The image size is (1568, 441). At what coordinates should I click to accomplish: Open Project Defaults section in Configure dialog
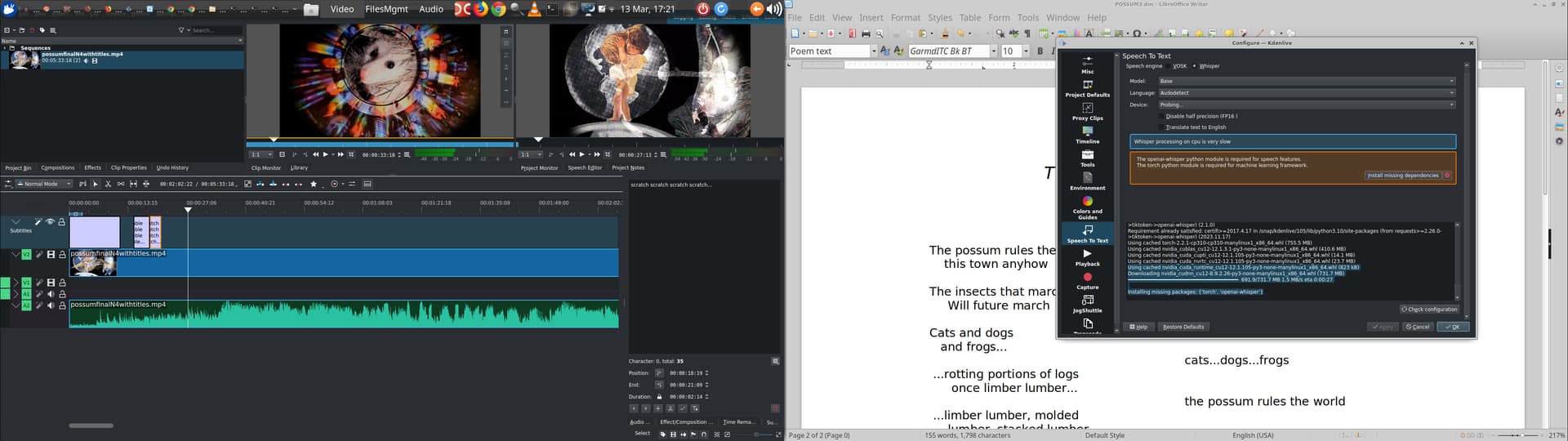pos(1087,88)
